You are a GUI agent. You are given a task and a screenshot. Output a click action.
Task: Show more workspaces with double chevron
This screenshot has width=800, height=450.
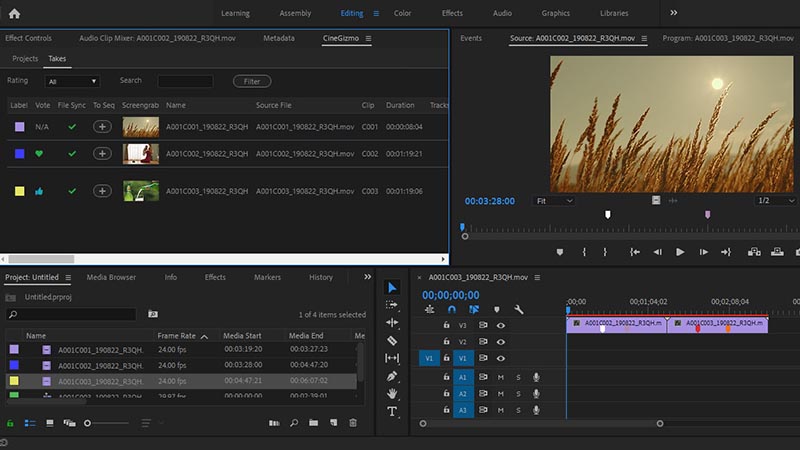(x=673, y=13)
